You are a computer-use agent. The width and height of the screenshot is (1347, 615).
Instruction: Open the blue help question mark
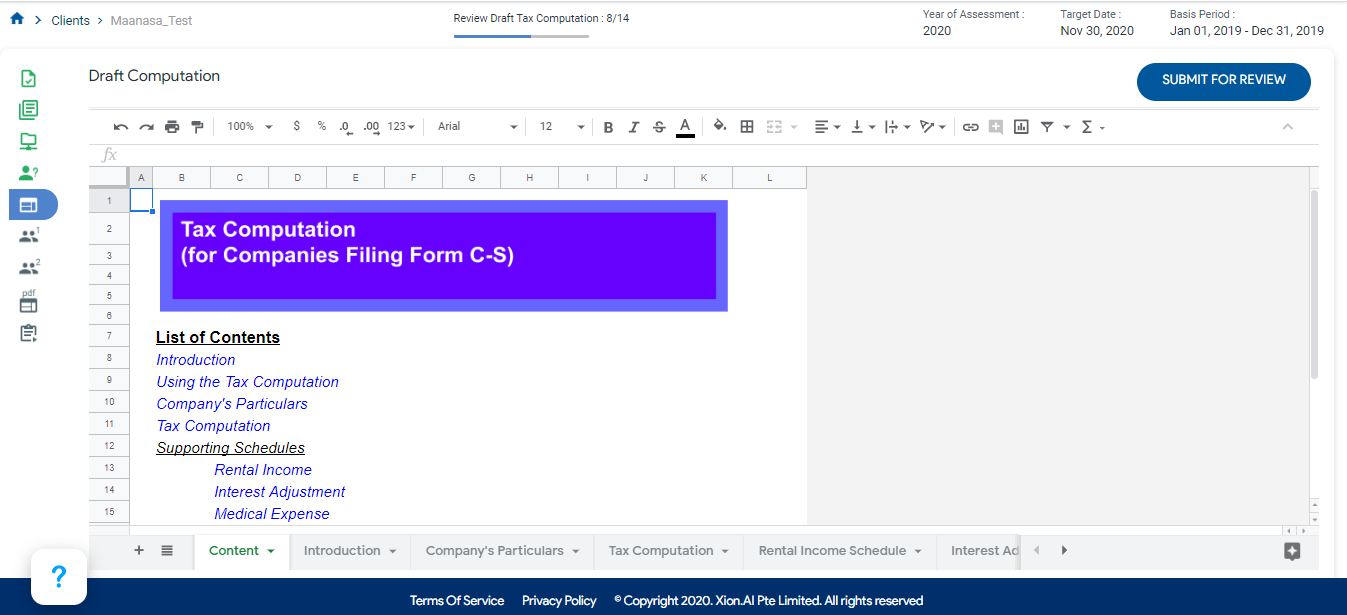(59, 576)
